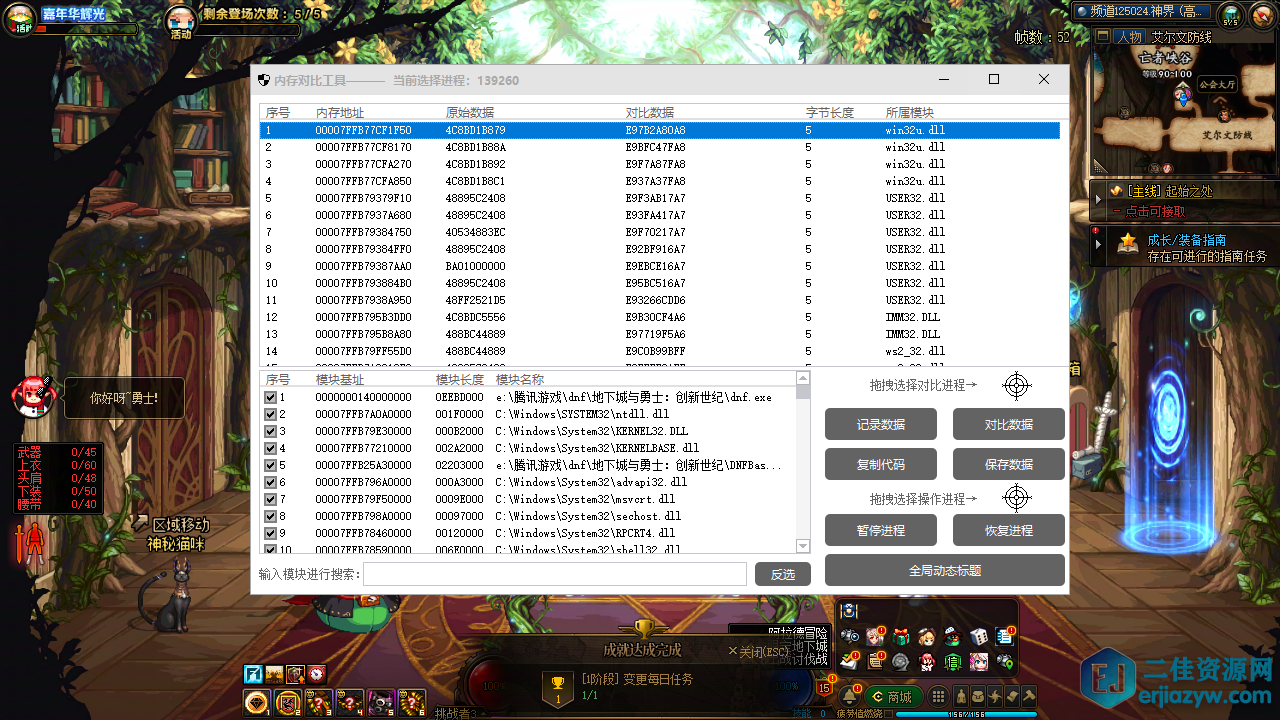
Task: Click the operate-process crosshair target icon
Action: click(1016, 497)
